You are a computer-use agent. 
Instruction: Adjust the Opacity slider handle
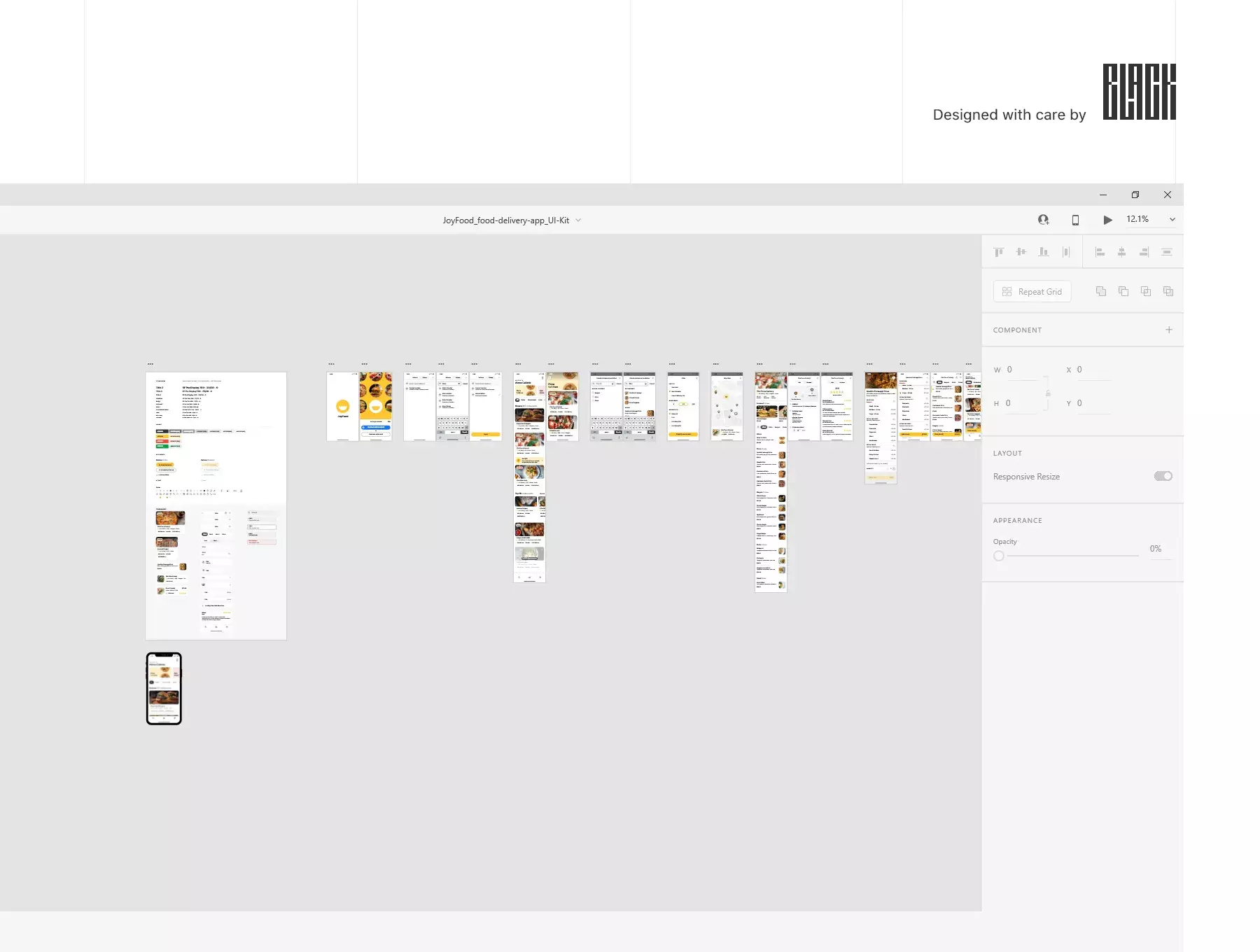pyautogui.click(x=999, y=556)
